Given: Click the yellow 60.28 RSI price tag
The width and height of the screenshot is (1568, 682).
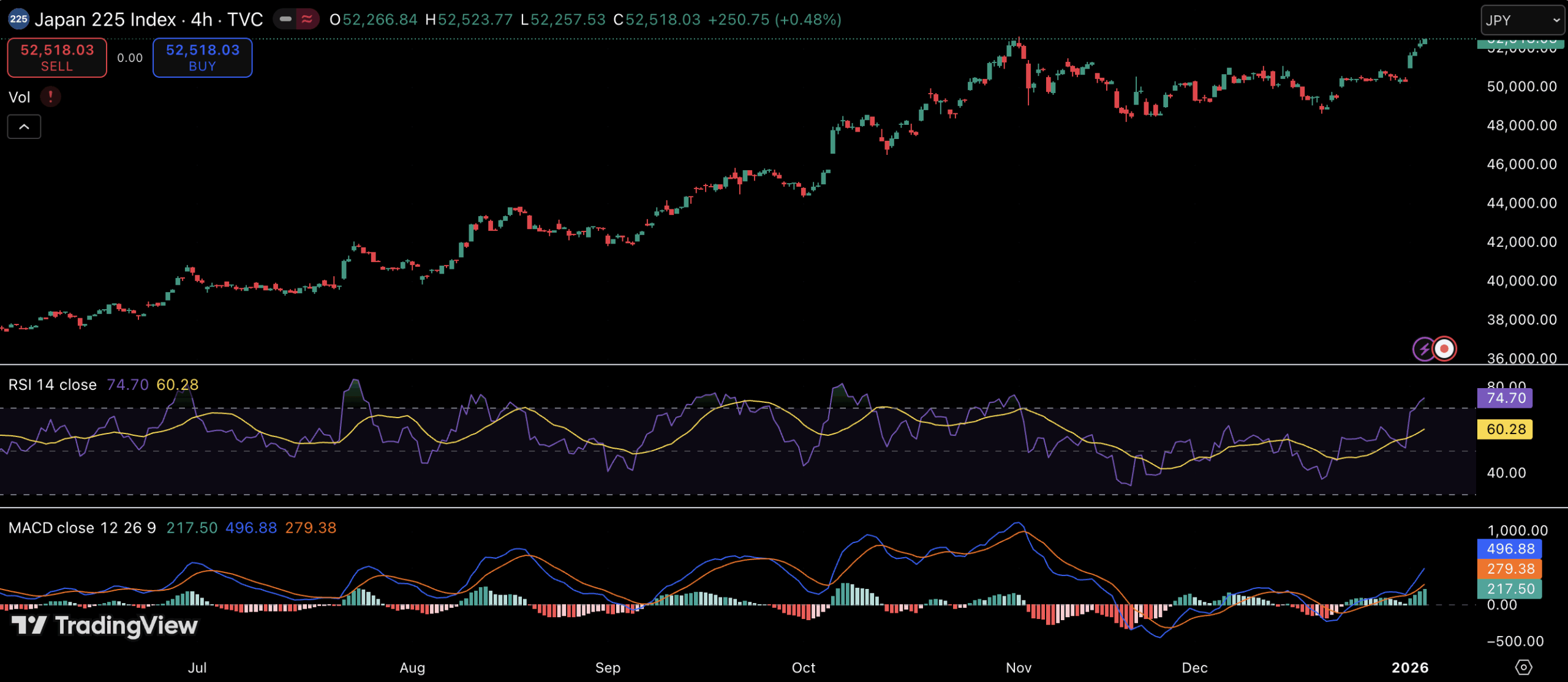Looking at the screenshot, I should coord(1506,429).
